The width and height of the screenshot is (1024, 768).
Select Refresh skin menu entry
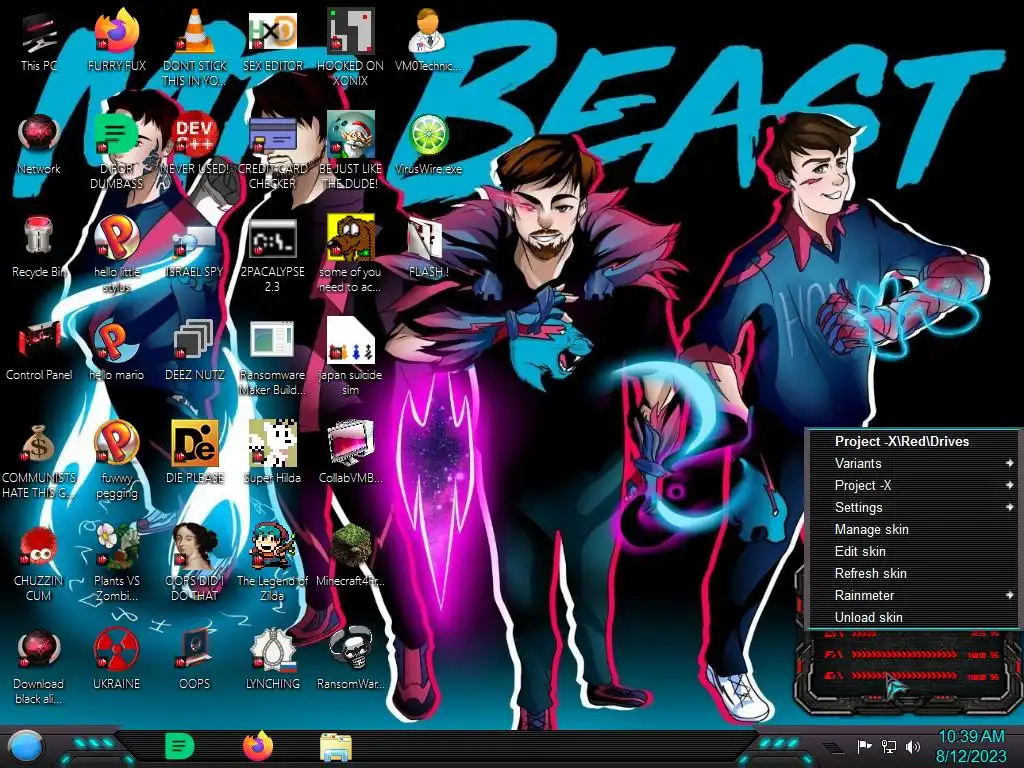pos(914,573)
